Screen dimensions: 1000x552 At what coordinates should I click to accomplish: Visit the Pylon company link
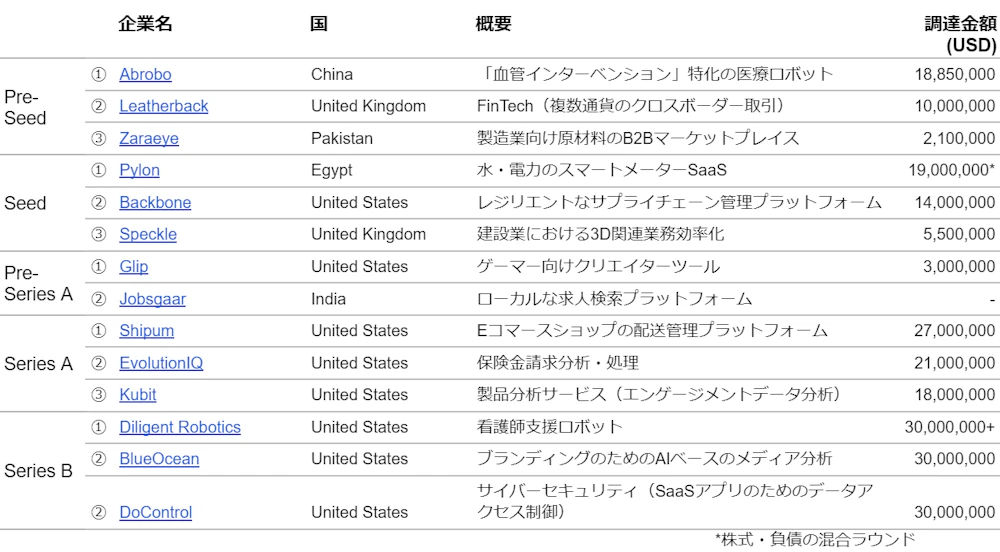click(x=139, y=170)
